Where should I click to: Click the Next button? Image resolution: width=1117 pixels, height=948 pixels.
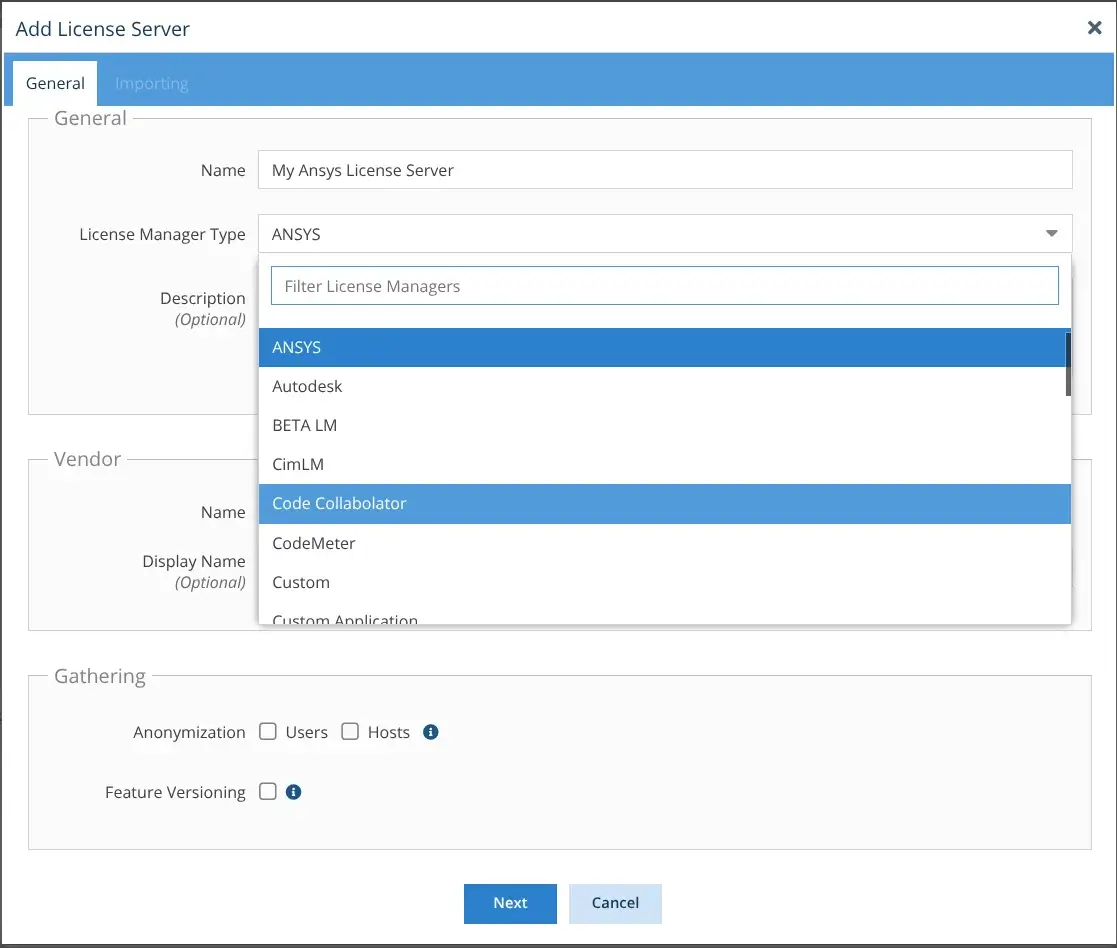click(510, 903)
